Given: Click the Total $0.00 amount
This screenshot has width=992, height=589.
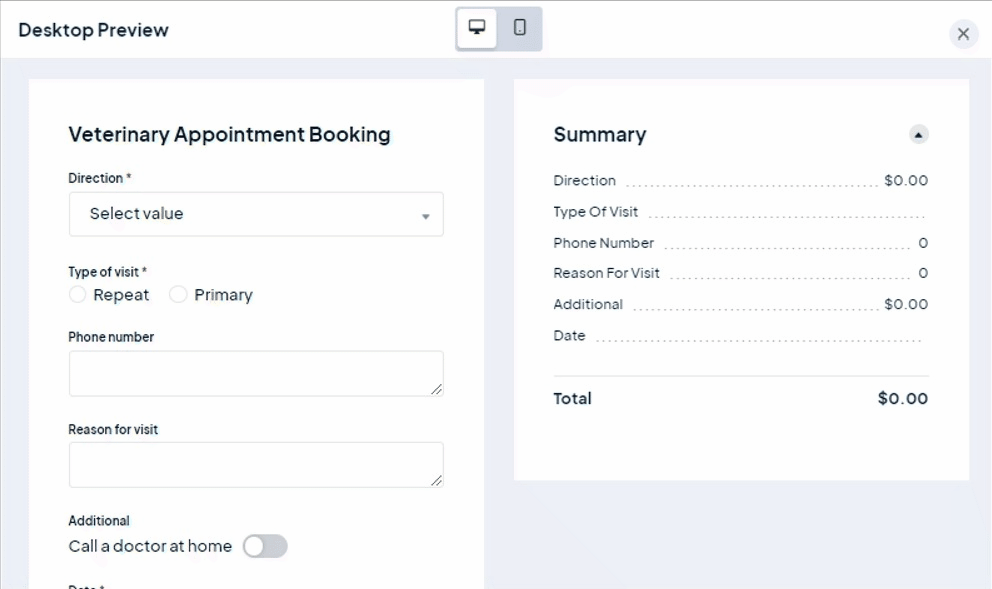Looking at the screenshot, I should tap(902, 398).
